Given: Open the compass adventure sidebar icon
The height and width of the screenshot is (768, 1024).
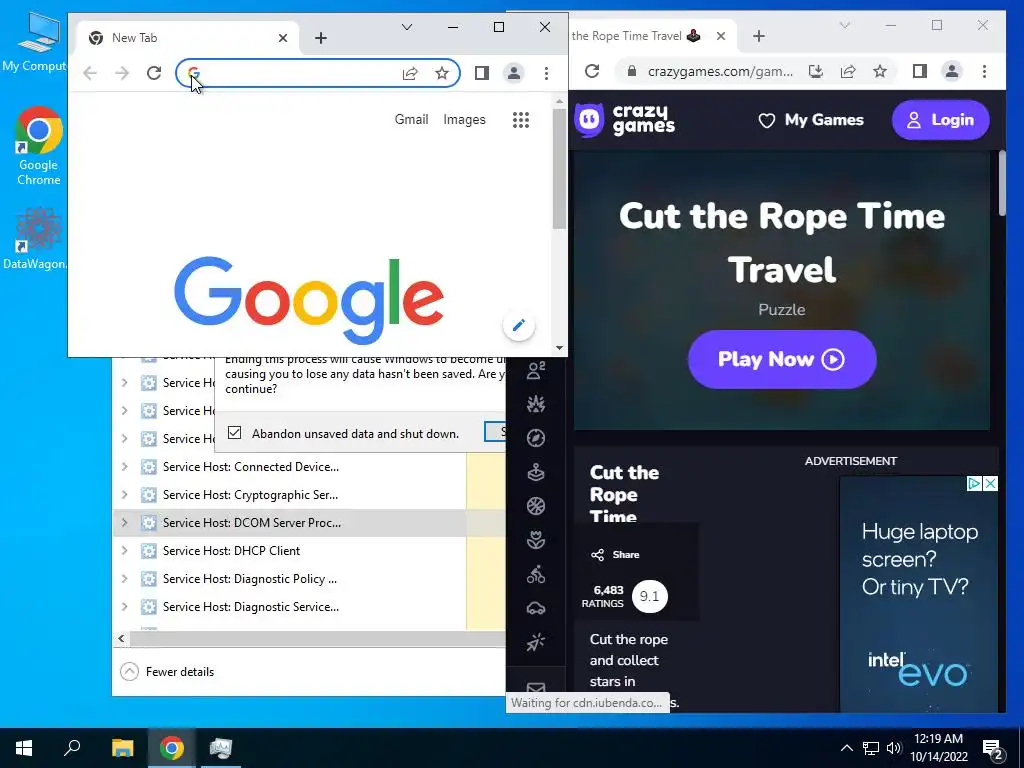Looking at the screenshot, I should tap(536, 438).
